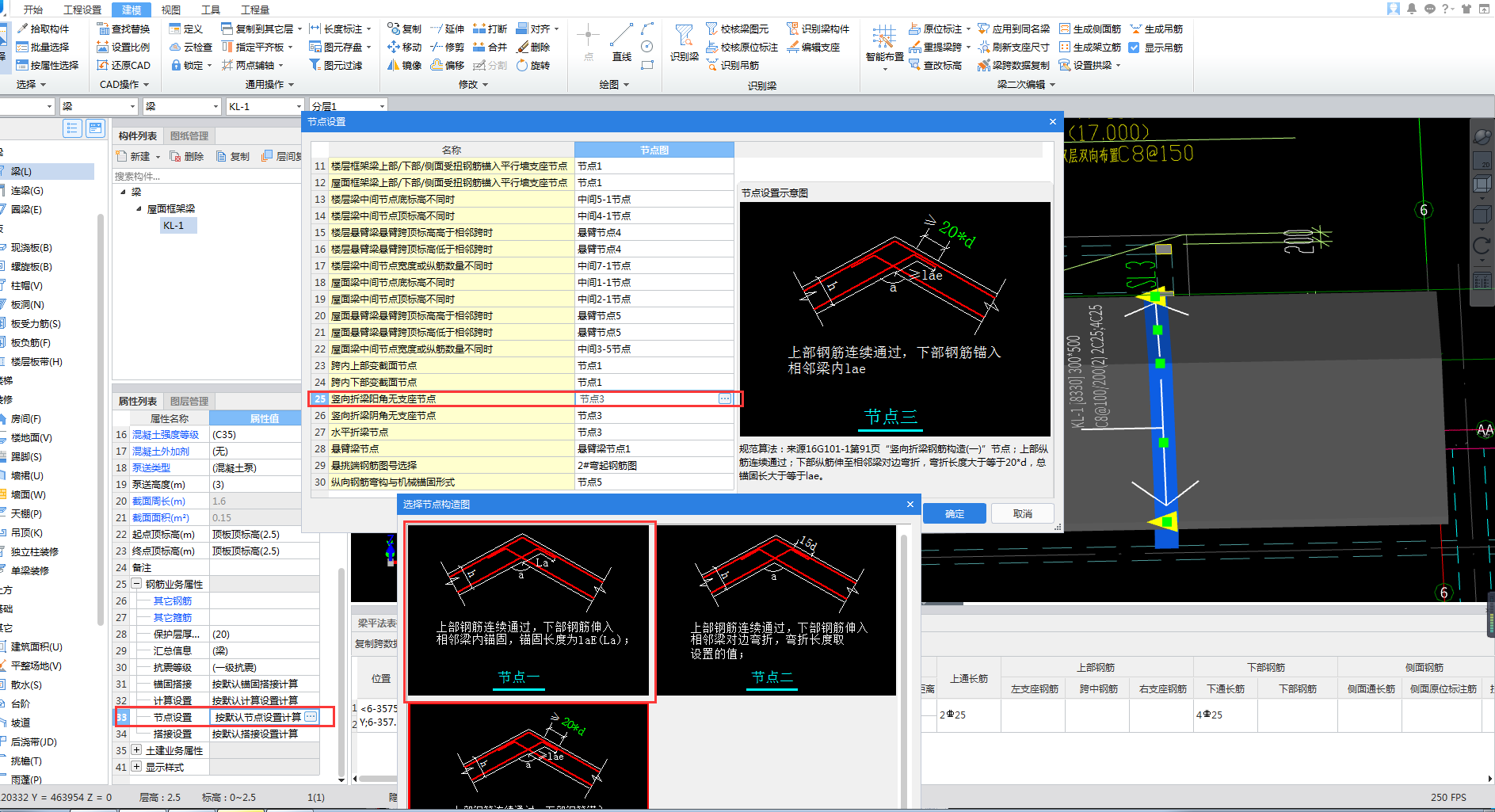
Task: Open the 图层管理 tab
Action: tap(189, 402)
